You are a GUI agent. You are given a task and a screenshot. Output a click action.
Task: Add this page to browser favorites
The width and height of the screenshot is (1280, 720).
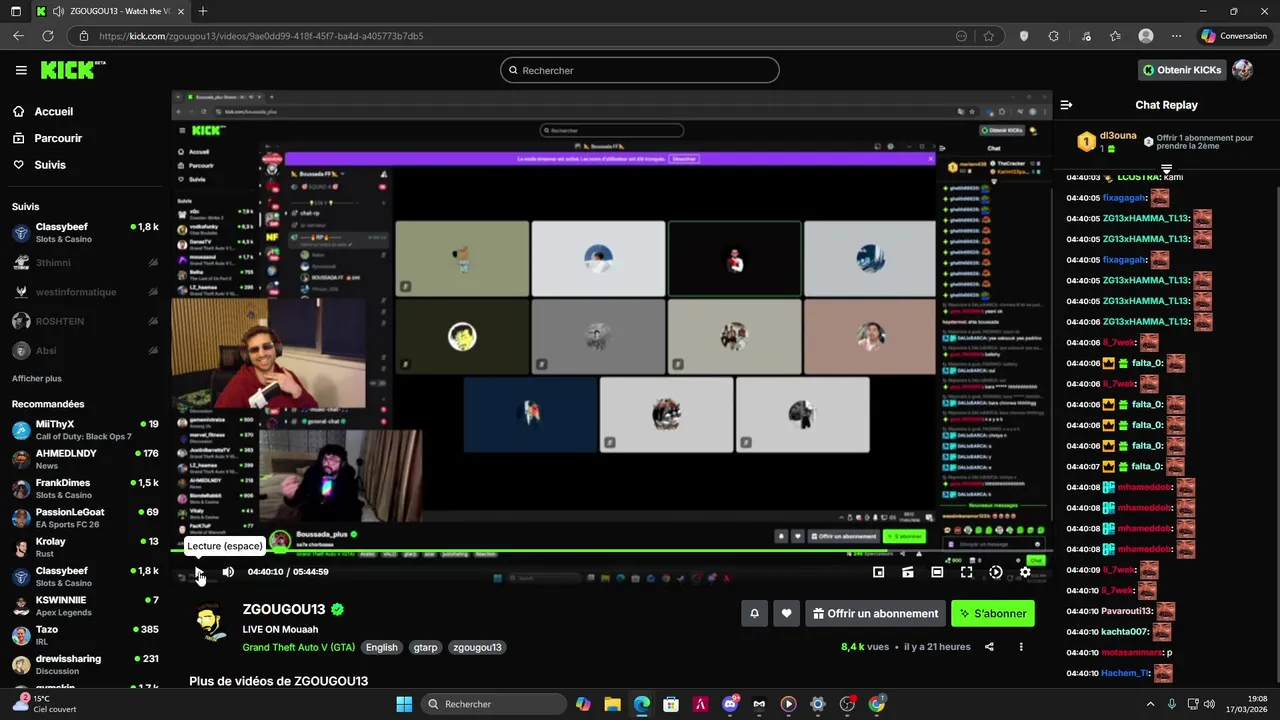click(x=989, y=36)
